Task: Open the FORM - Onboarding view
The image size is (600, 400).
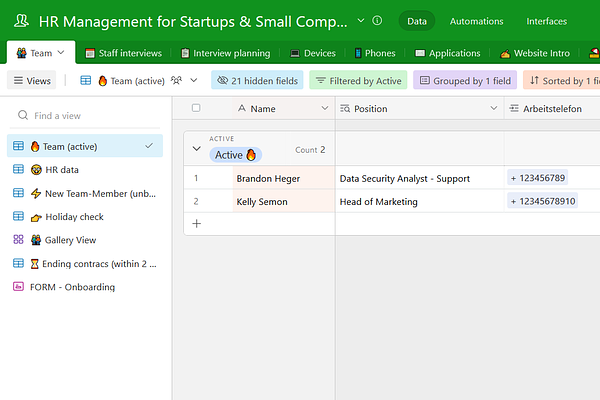Action: (x=85, y=287)
